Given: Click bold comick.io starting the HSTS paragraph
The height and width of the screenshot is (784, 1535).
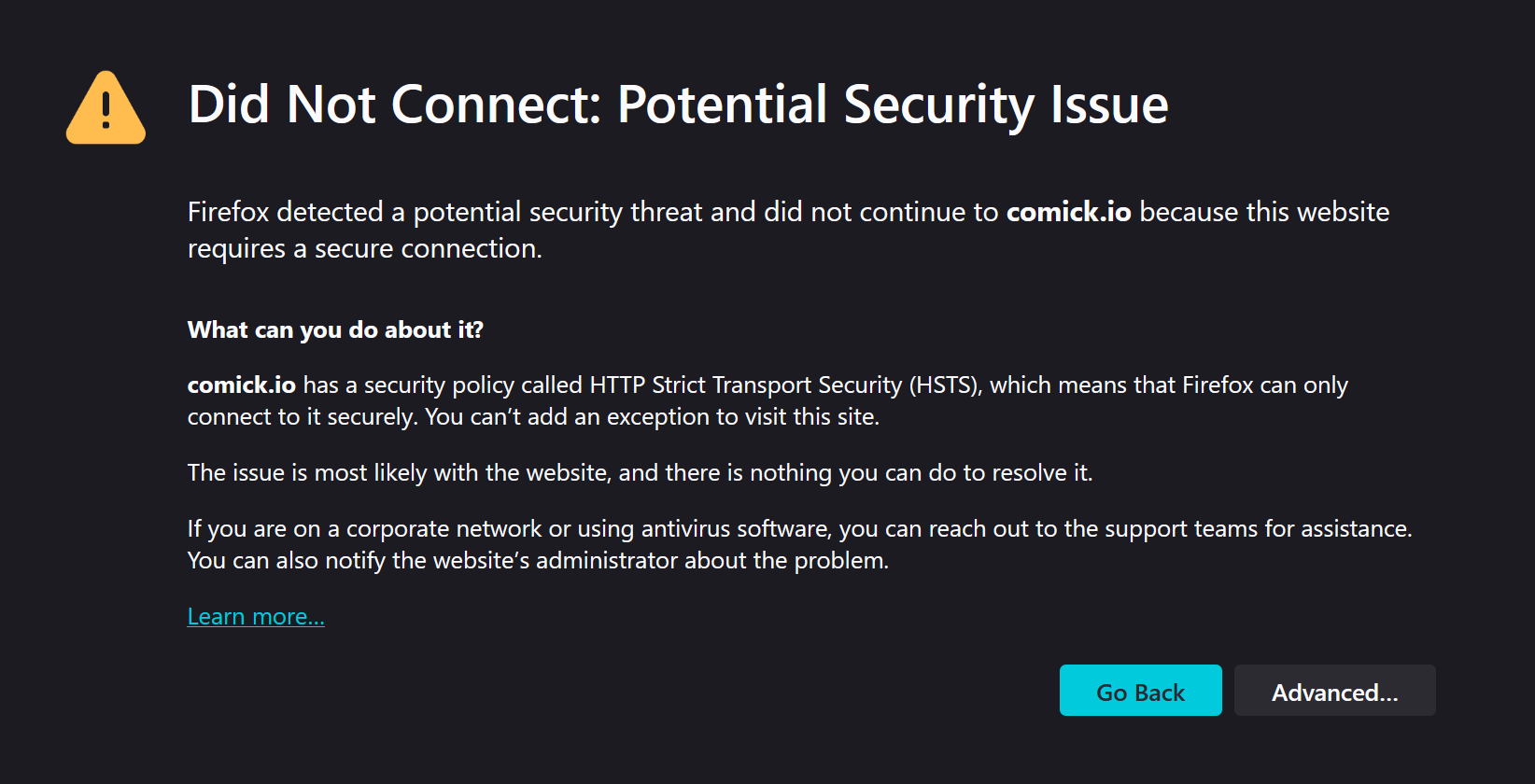Looking at the screenshot, I should 241,385.
